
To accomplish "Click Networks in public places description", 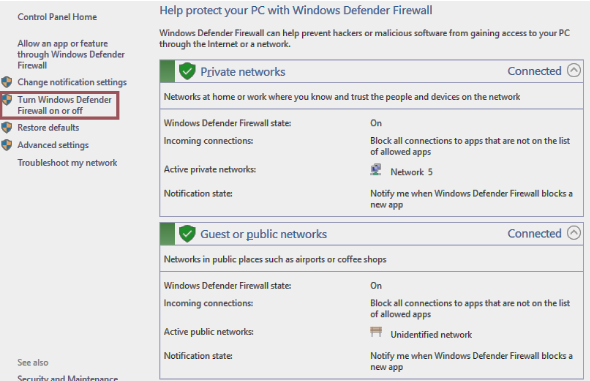I will tap(275, 260).
